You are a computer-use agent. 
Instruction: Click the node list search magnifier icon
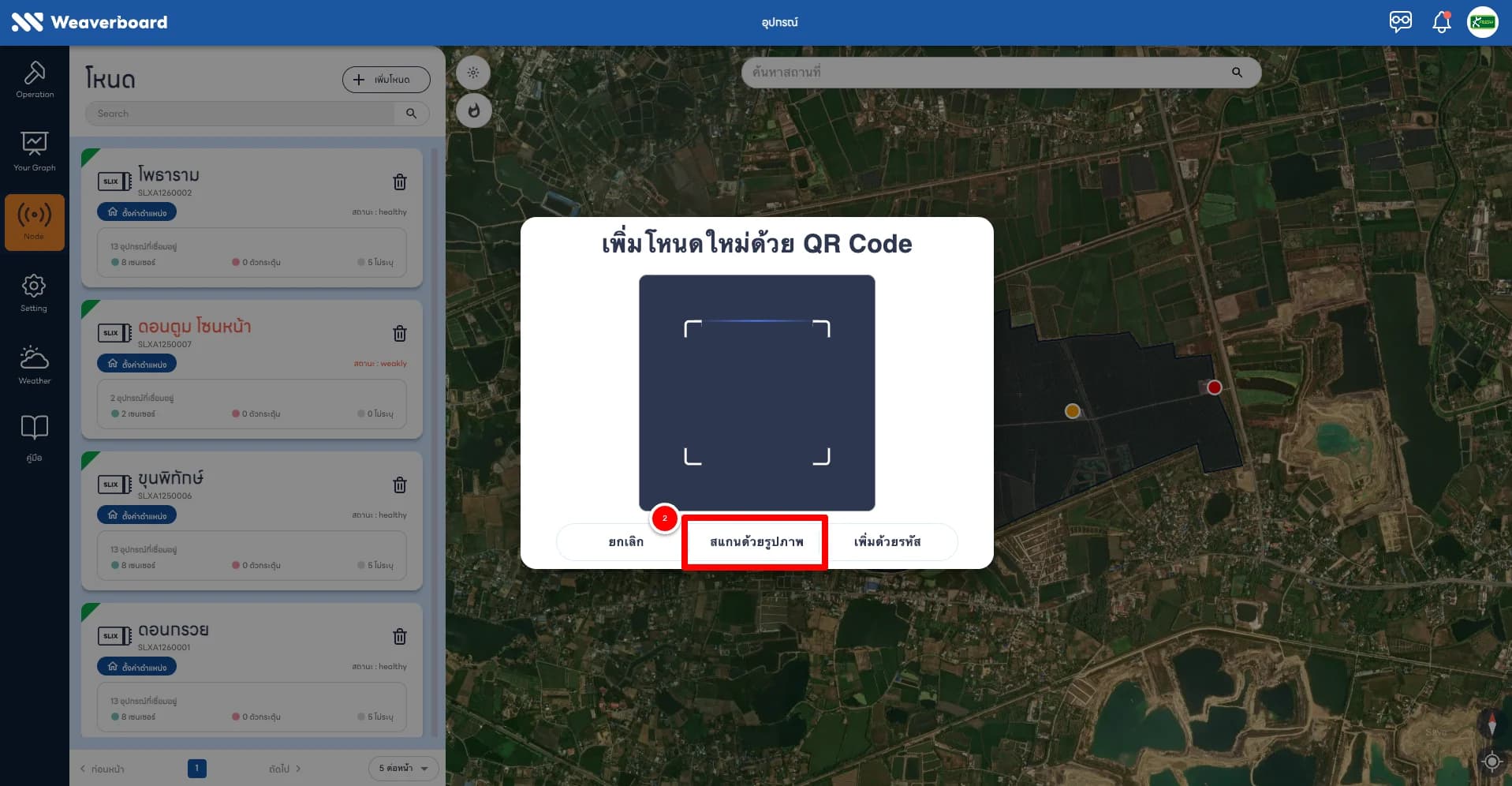[411, 114]
